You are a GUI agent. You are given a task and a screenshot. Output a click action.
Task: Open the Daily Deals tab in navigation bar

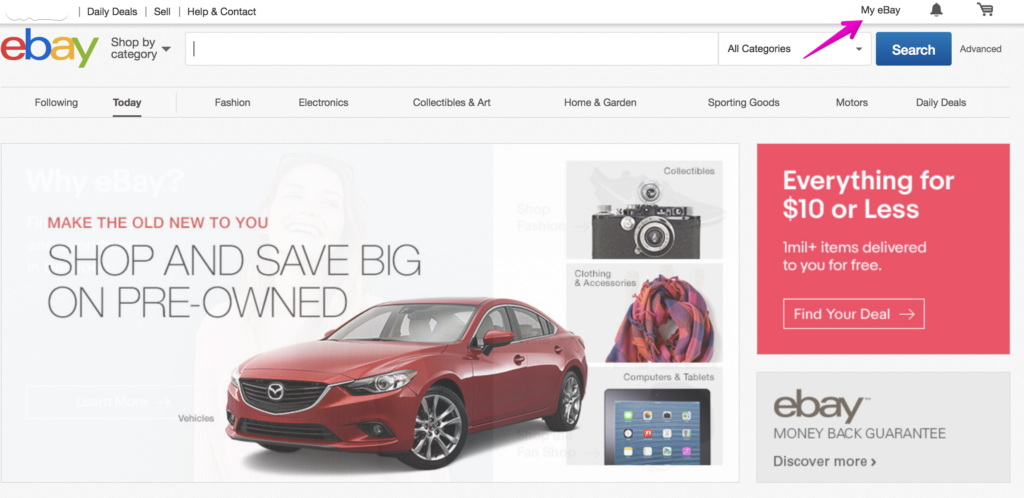point(940,102)
